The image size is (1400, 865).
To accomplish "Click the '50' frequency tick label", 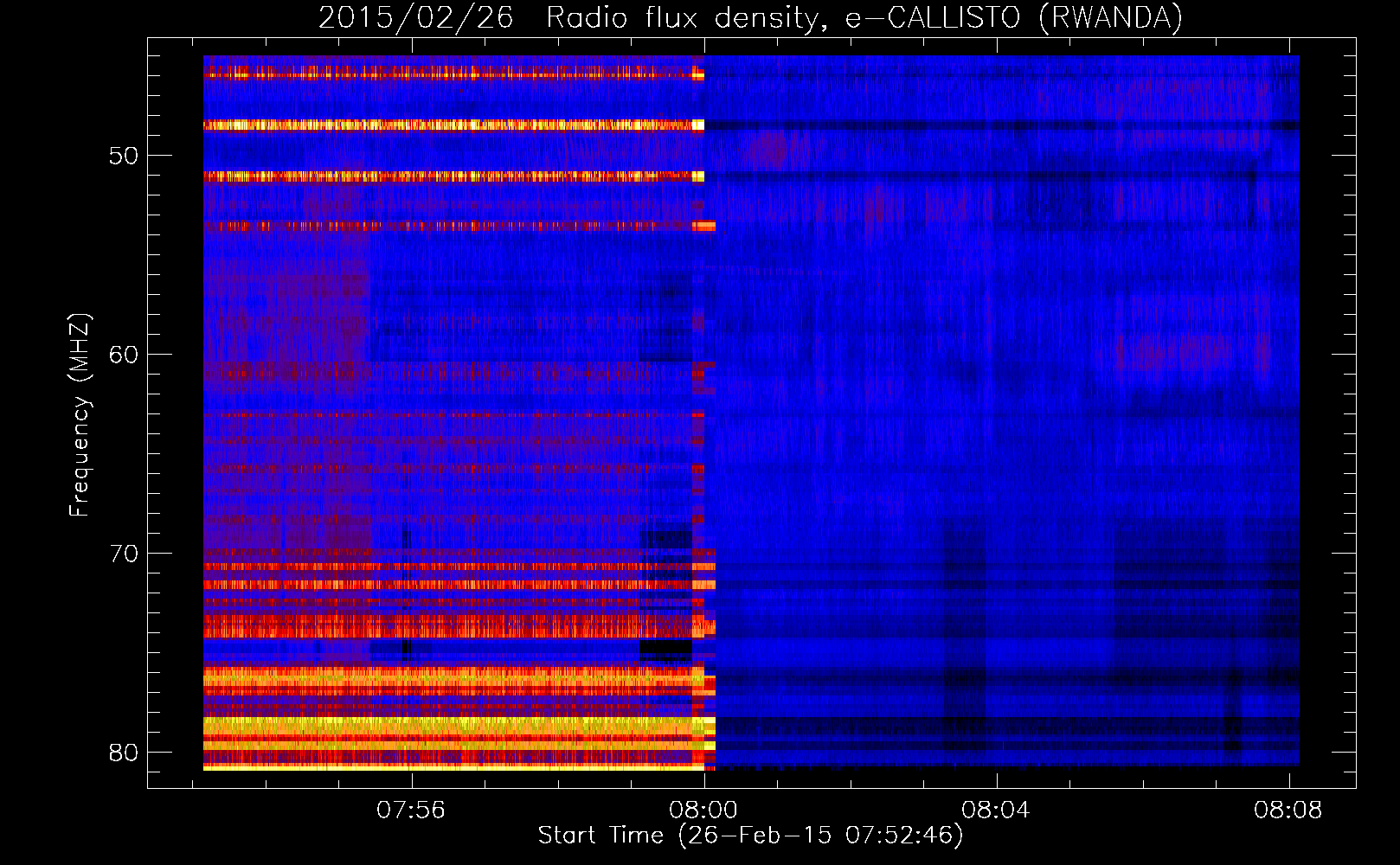I will click(124, 157).
